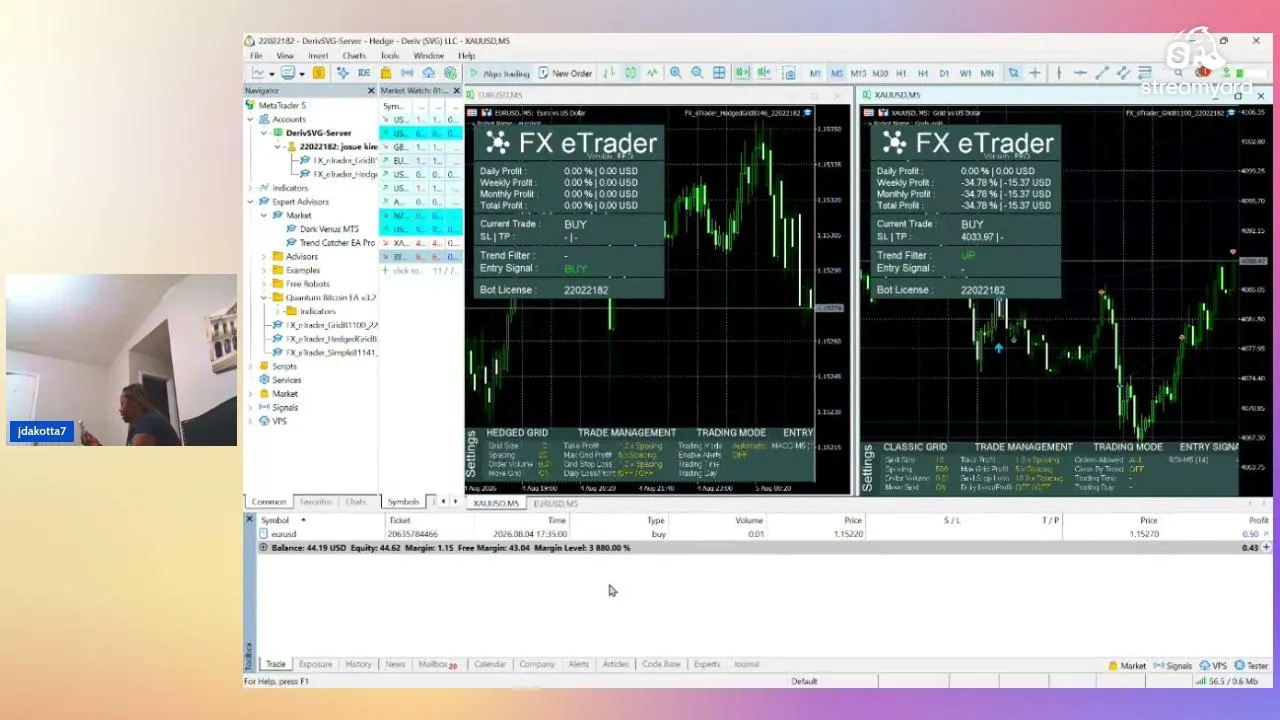Open the Experts tab in Toolbox
The height and width of the screenshot is (720, 1280).
(707, 664)
